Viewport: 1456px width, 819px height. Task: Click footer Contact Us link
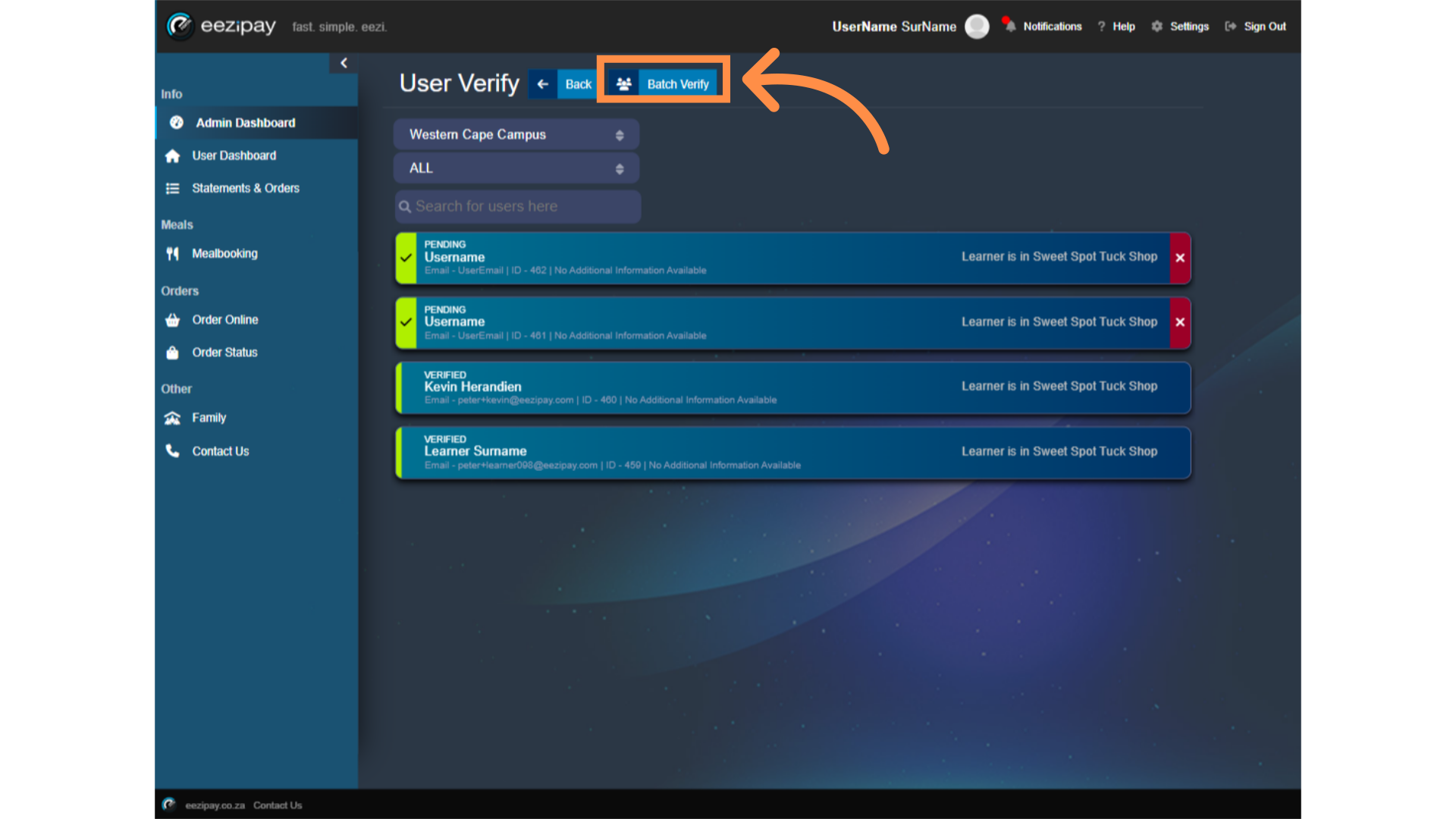[278, 805]
